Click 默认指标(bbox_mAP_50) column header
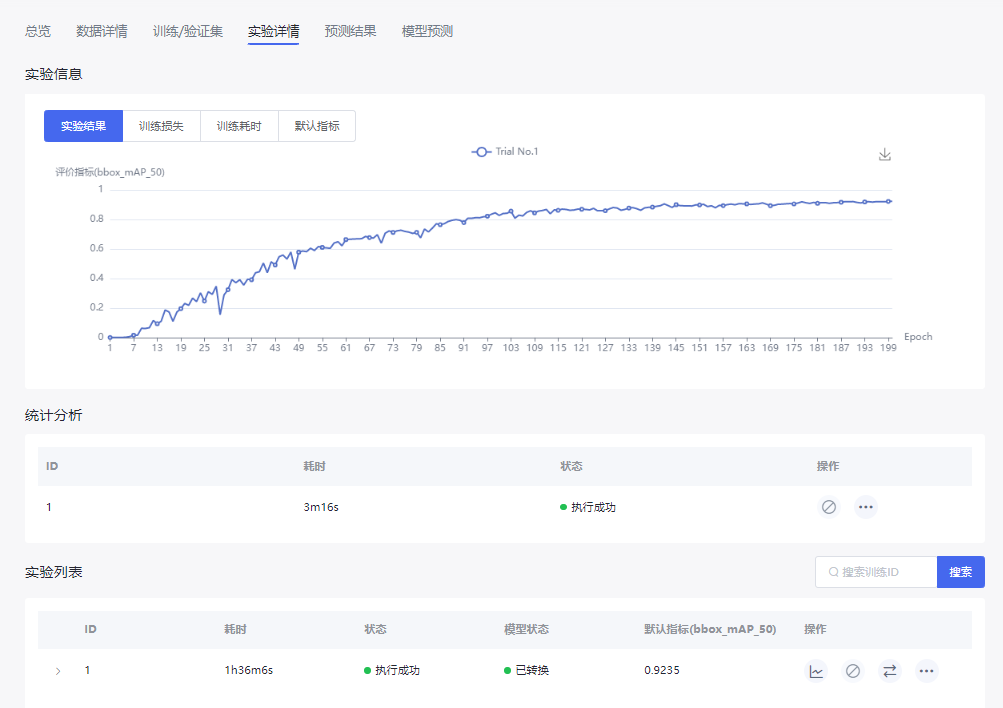 click(710, 629)
